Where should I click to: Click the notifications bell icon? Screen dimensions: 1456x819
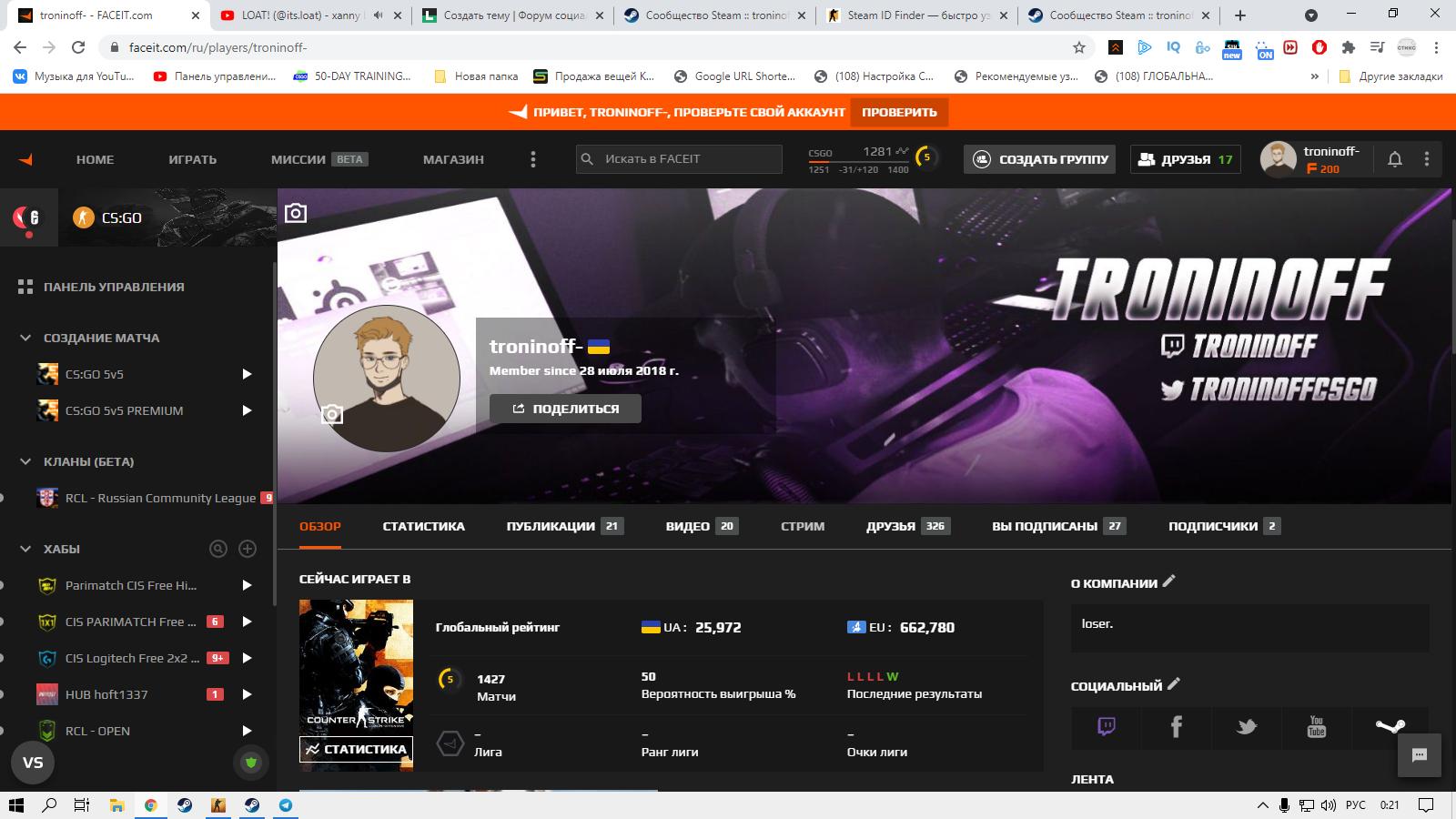coord(1394,159)
